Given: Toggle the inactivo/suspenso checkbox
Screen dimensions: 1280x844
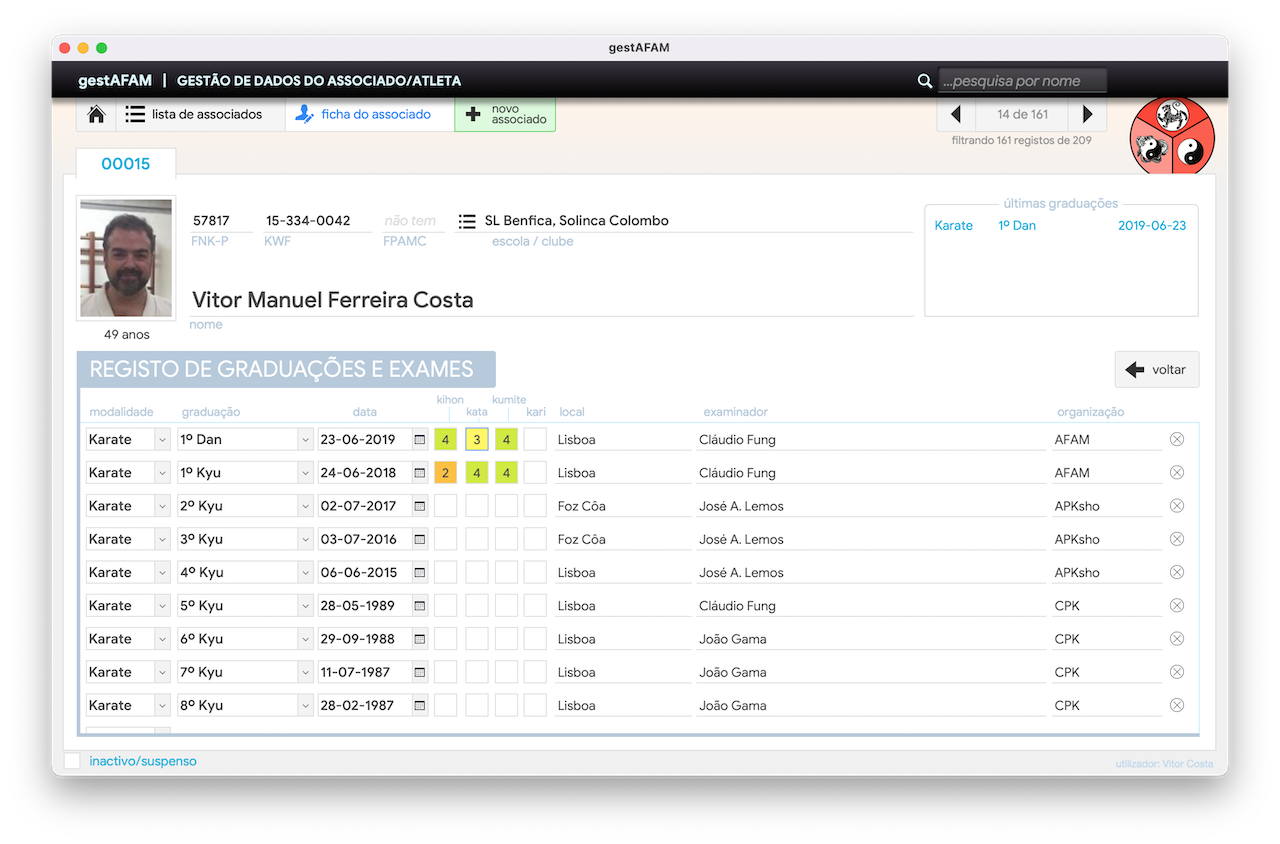Looking at the screenshot, I should click(72, 761).
